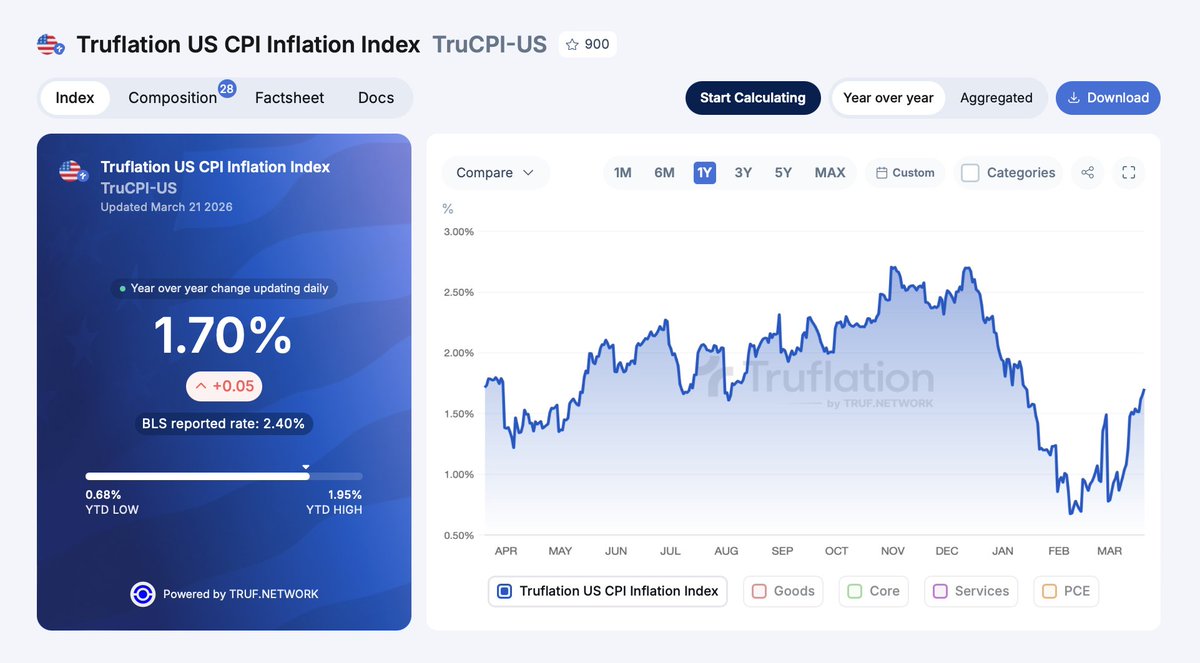Select the 5Y time range
This screenshot has width=1200, height=663.
783,173
